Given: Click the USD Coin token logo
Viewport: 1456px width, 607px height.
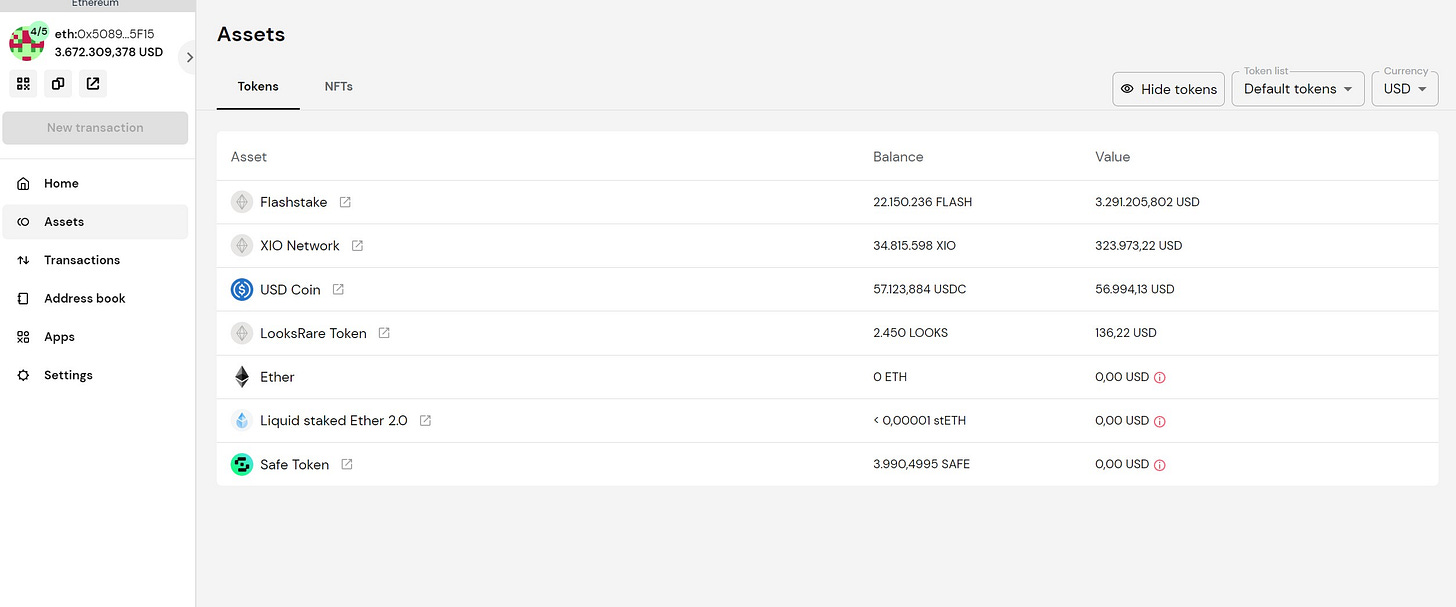Looking at the screenshot, I should pos(242,290).
